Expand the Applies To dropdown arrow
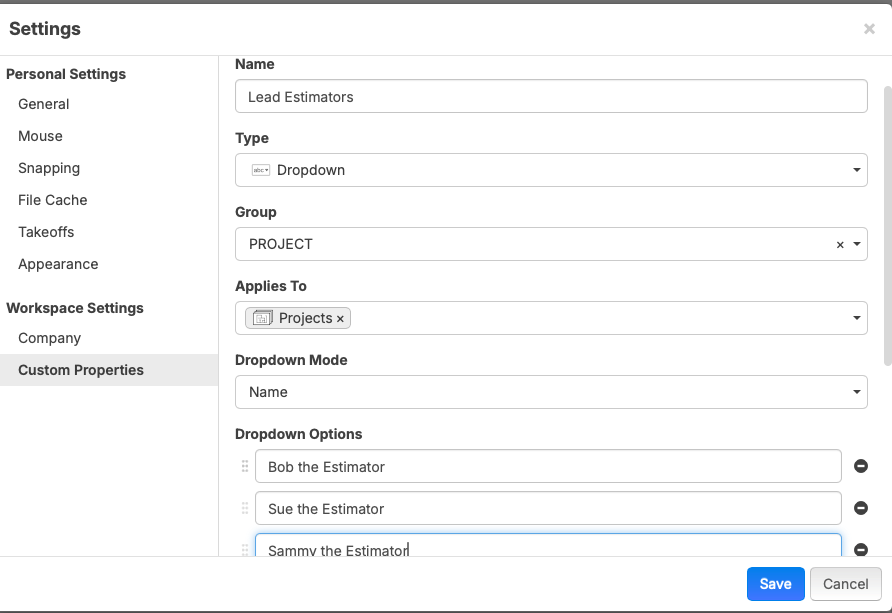Viewport: 892px width, 613px height. pos(858,318)
